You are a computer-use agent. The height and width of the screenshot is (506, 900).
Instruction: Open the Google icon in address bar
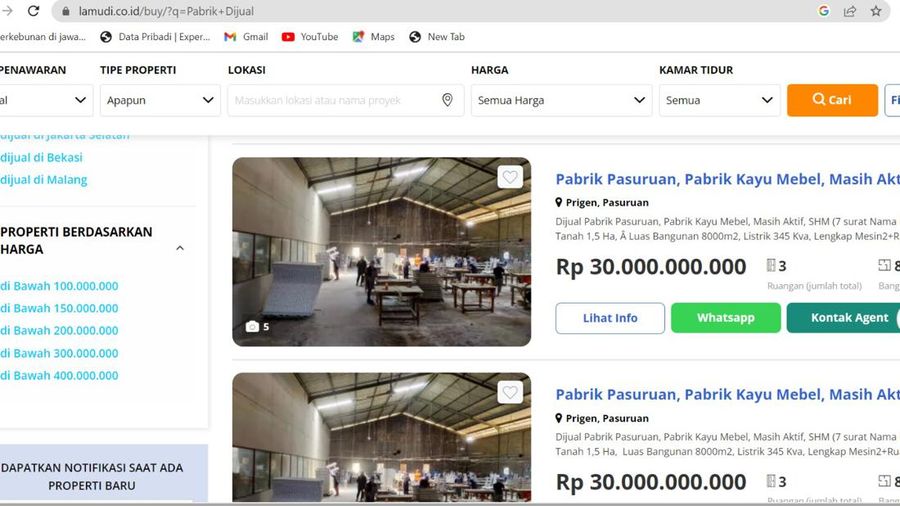tap(824, 11)
